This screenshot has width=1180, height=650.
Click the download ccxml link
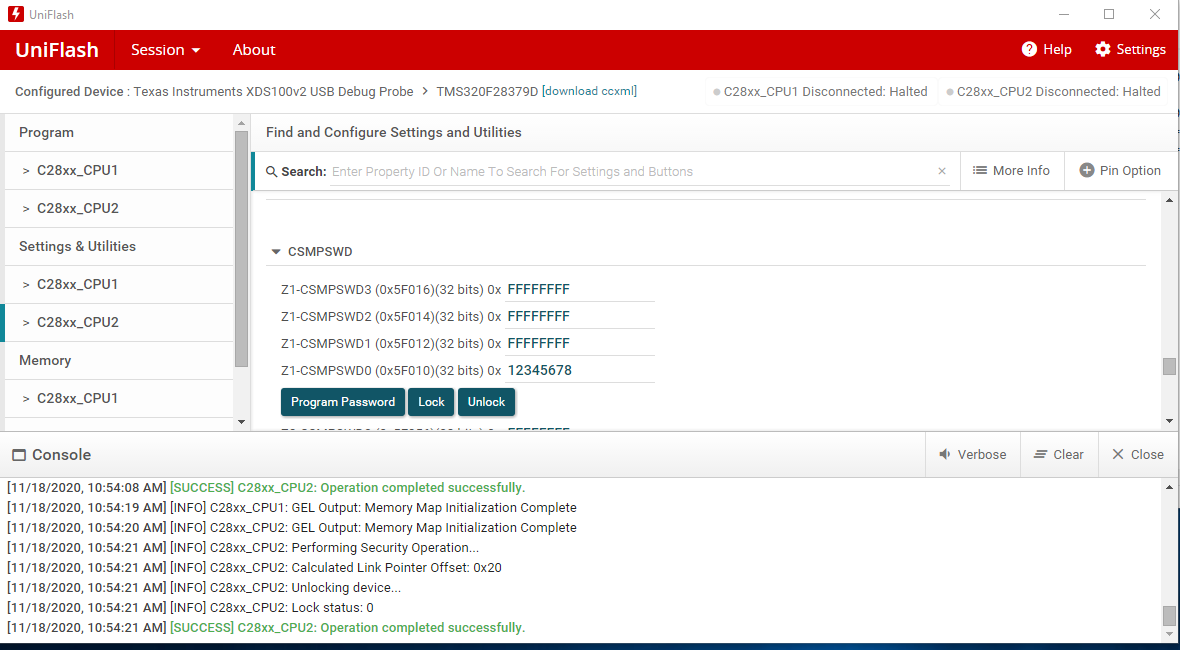[x=589, y=91]
